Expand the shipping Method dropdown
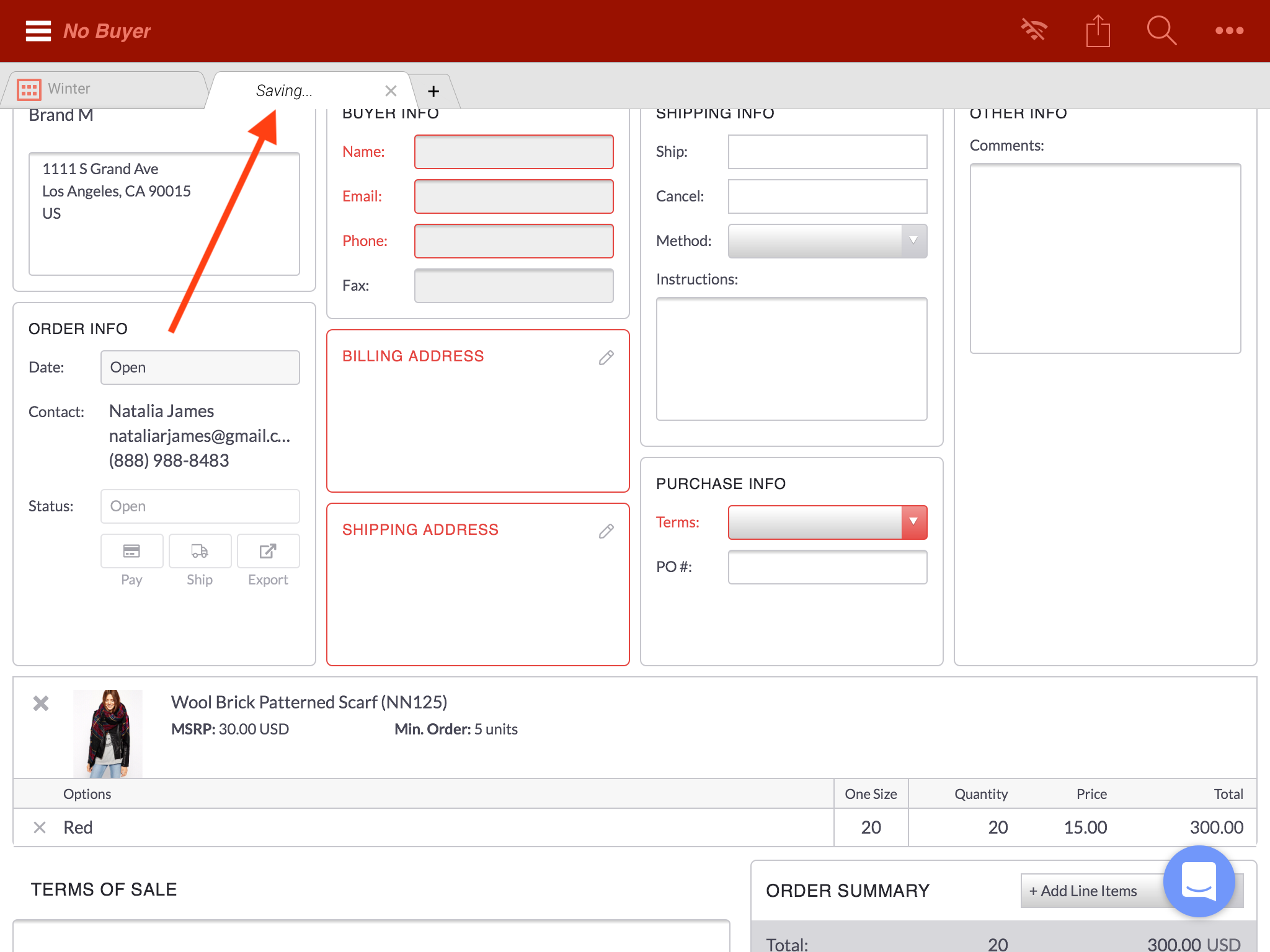 827,240
